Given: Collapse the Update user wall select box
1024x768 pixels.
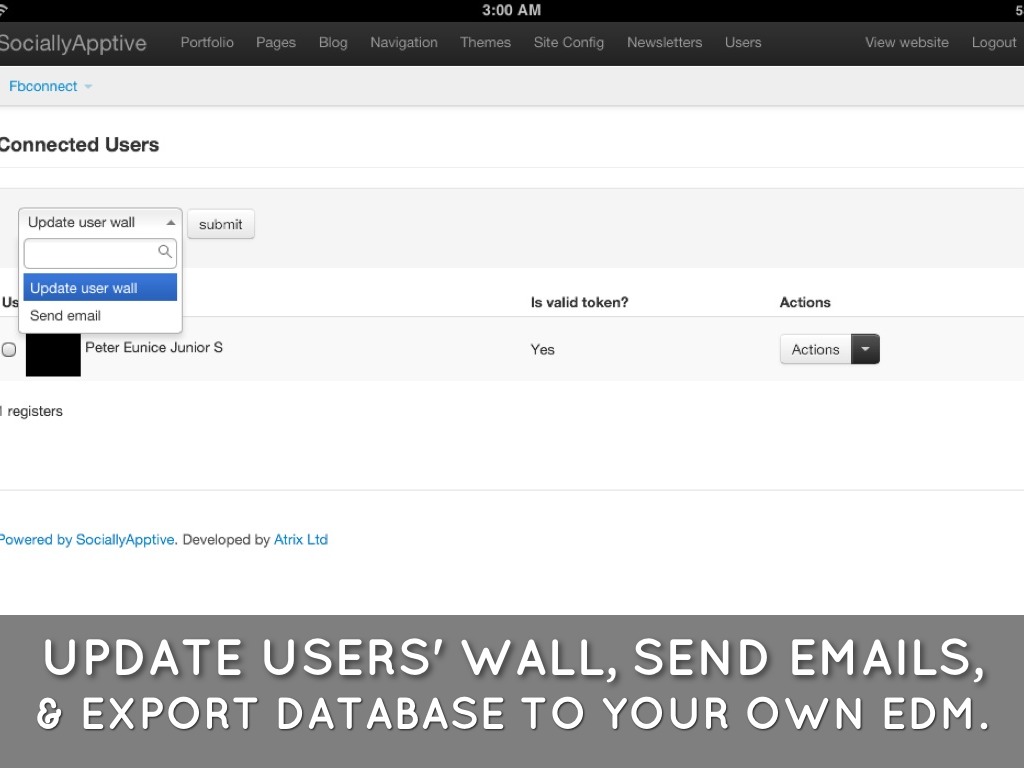Looking at the screenshot, I should click(100, 223).
